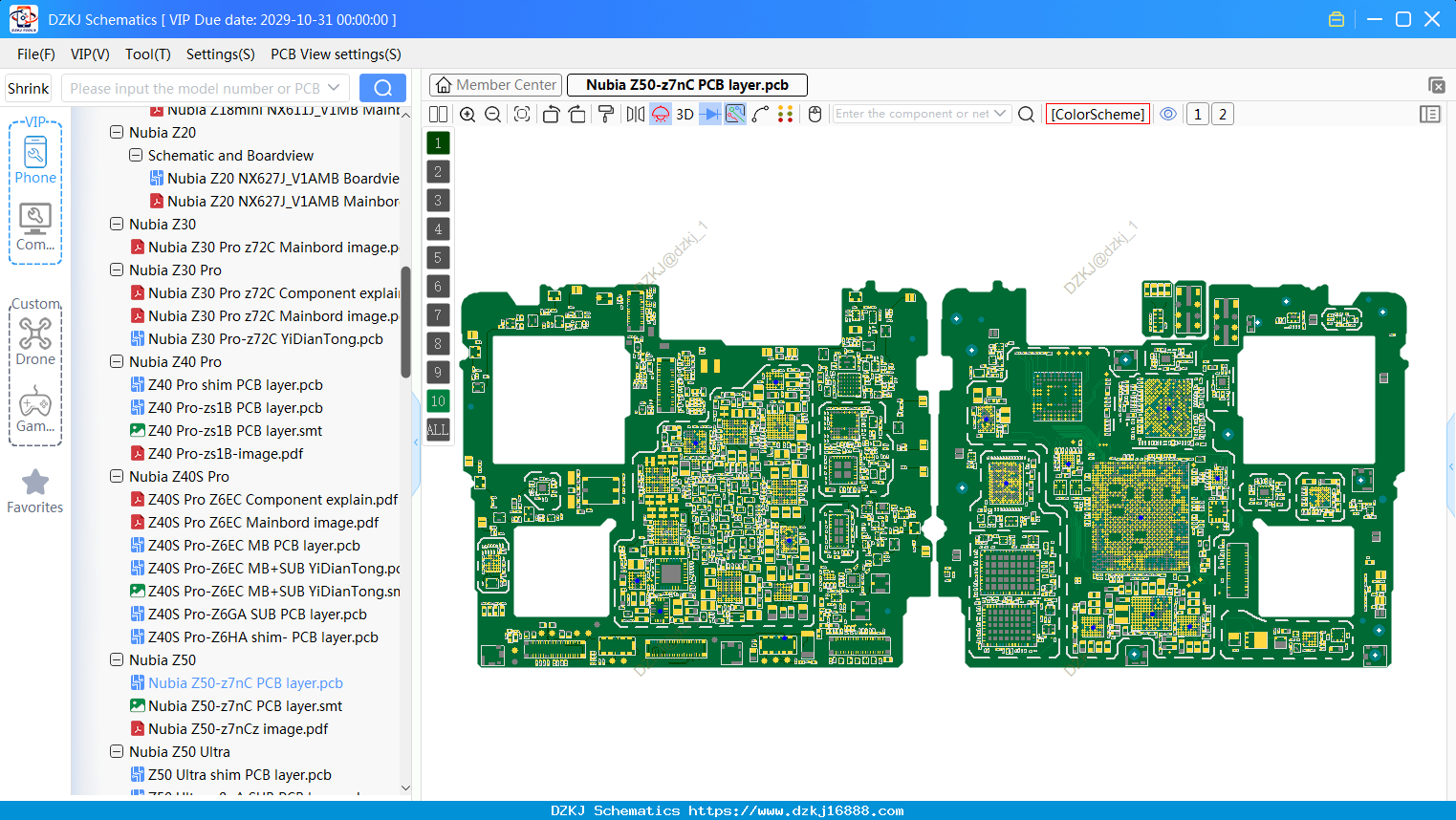Click the split view icon in the PCB toolbar
This screenshot has height=820, width=1456.
click(x=438, y=115)
